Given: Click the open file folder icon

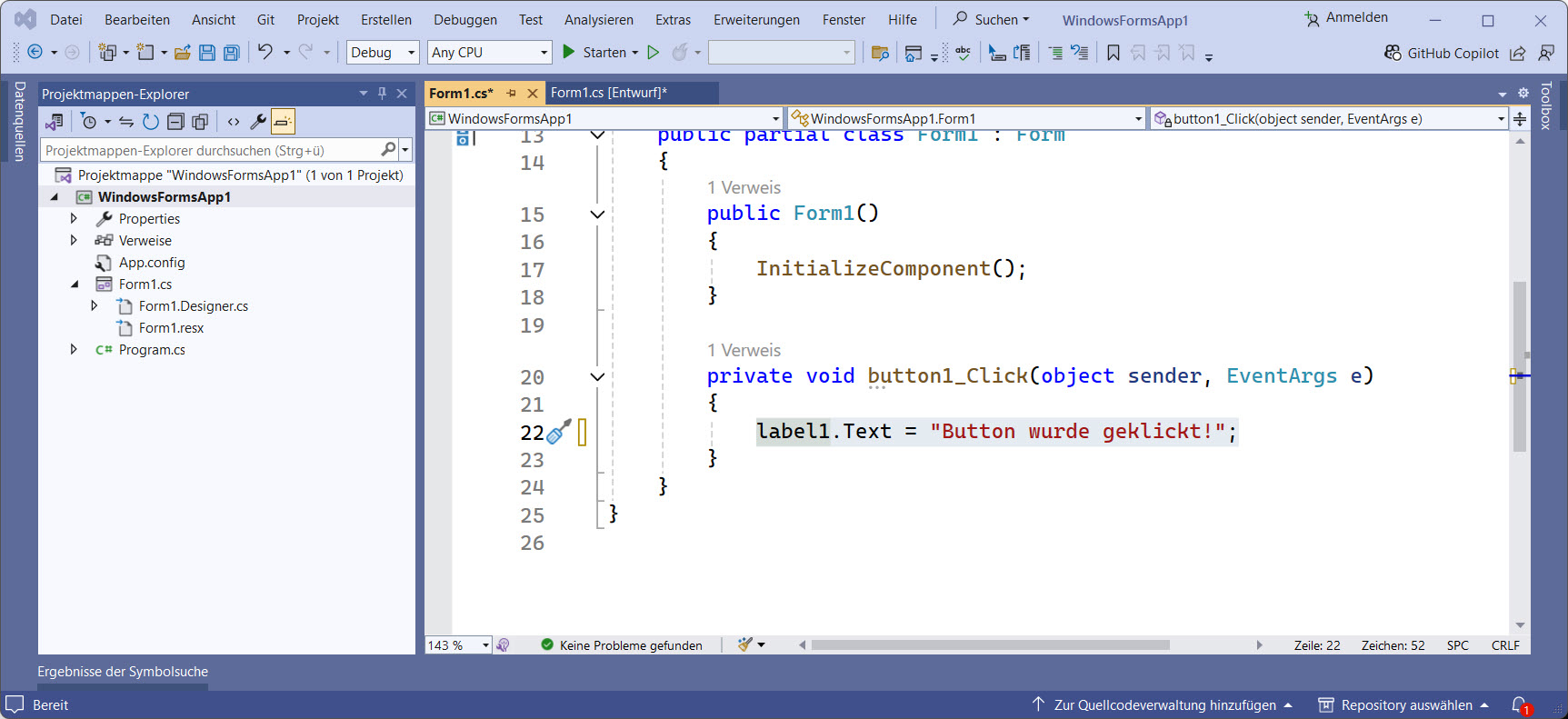Looking at the screenshot, I should coord(183,53).
